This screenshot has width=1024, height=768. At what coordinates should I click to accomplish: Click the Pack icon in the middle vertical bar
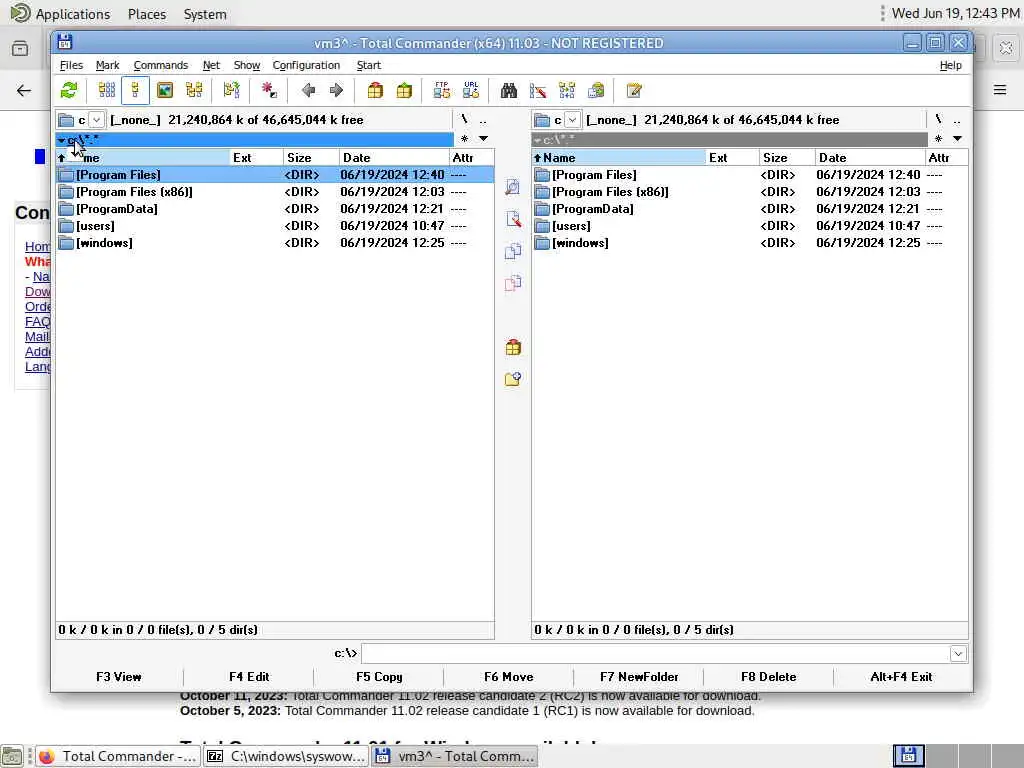coord(513,347)
